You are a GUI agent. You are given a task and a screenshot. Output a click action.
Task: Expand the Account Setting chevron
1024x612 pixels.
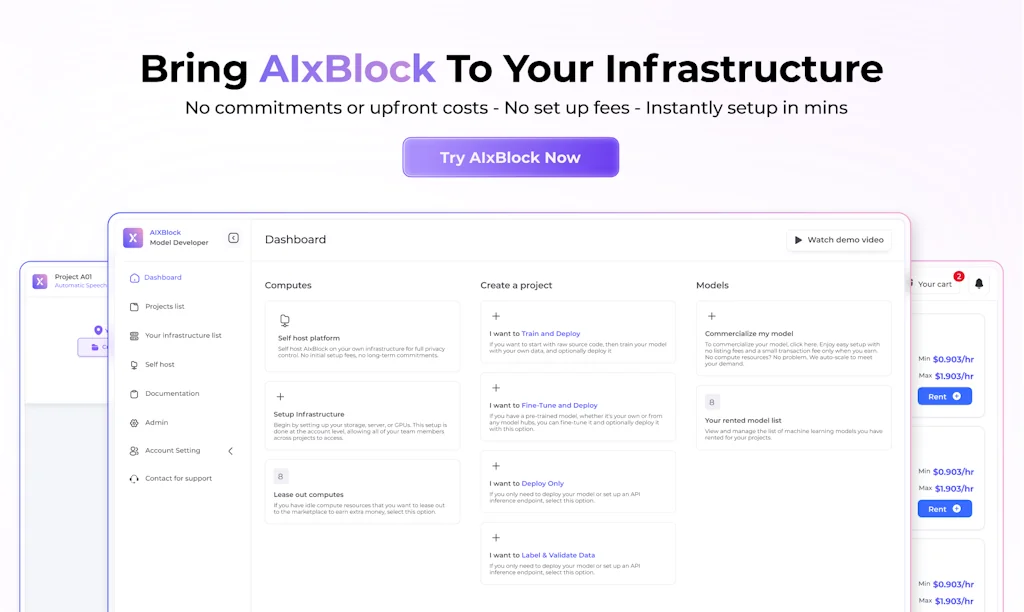point(230,450)
